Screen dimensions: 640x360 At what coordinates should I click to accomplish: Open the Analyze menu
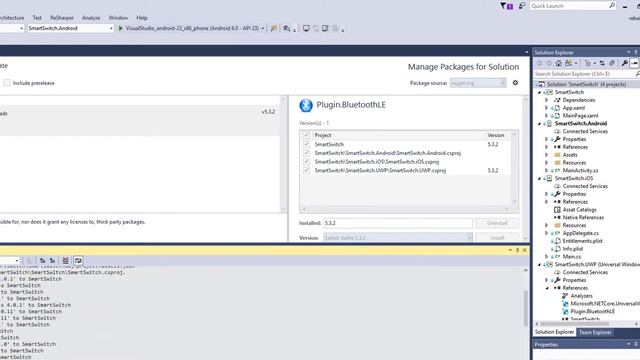91,18
